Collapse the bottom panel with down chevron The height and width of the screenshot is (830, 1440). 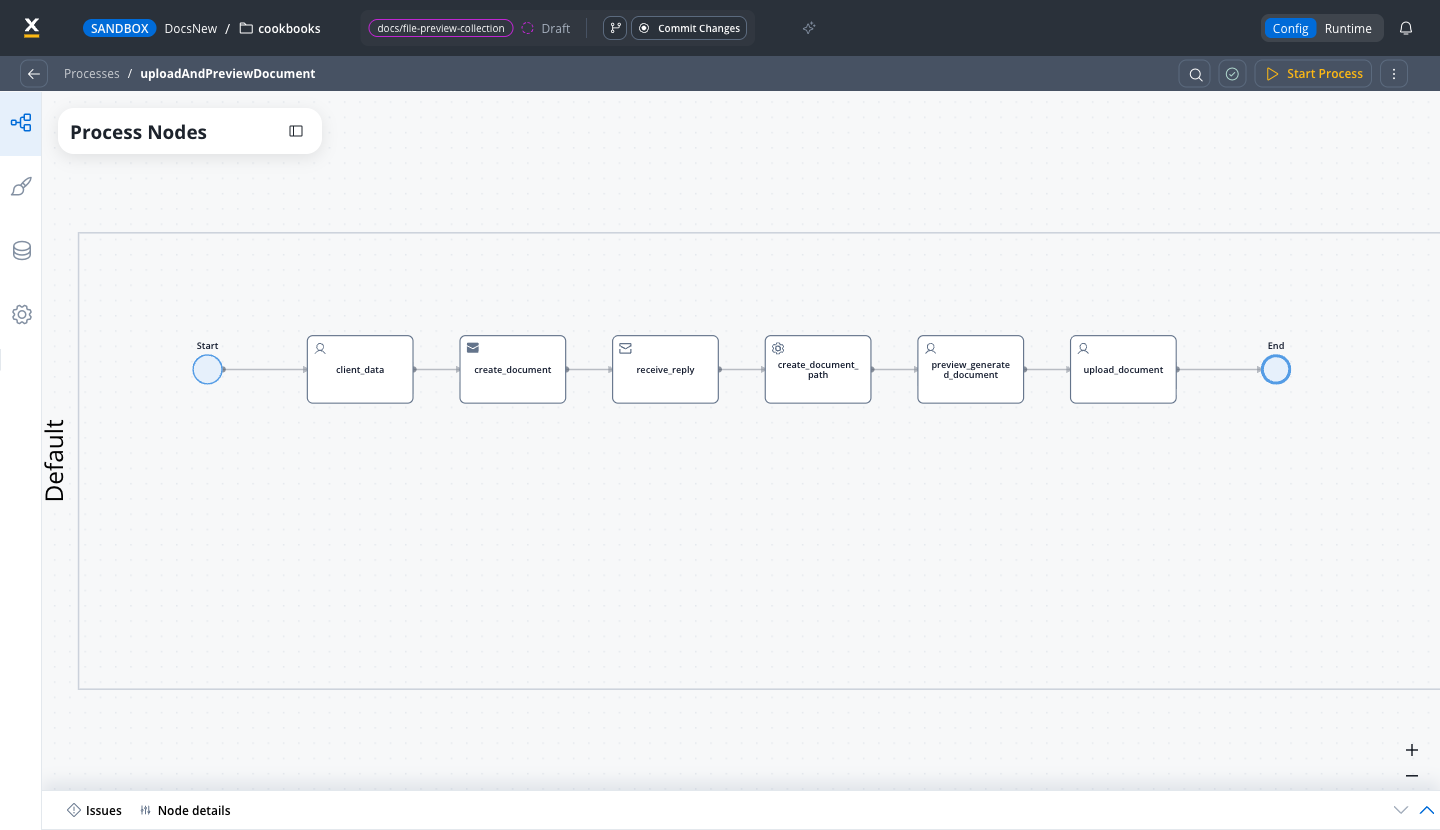coord(1401,810)
